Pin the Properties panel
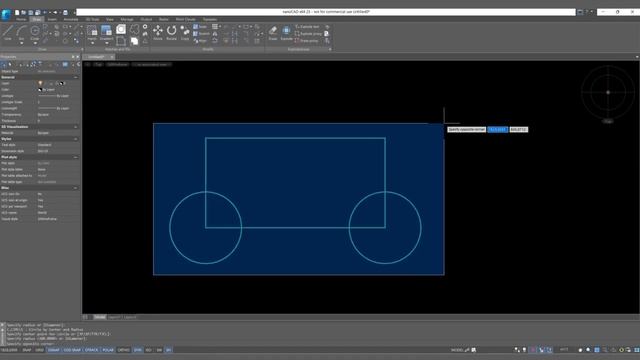 pos(73,57)
